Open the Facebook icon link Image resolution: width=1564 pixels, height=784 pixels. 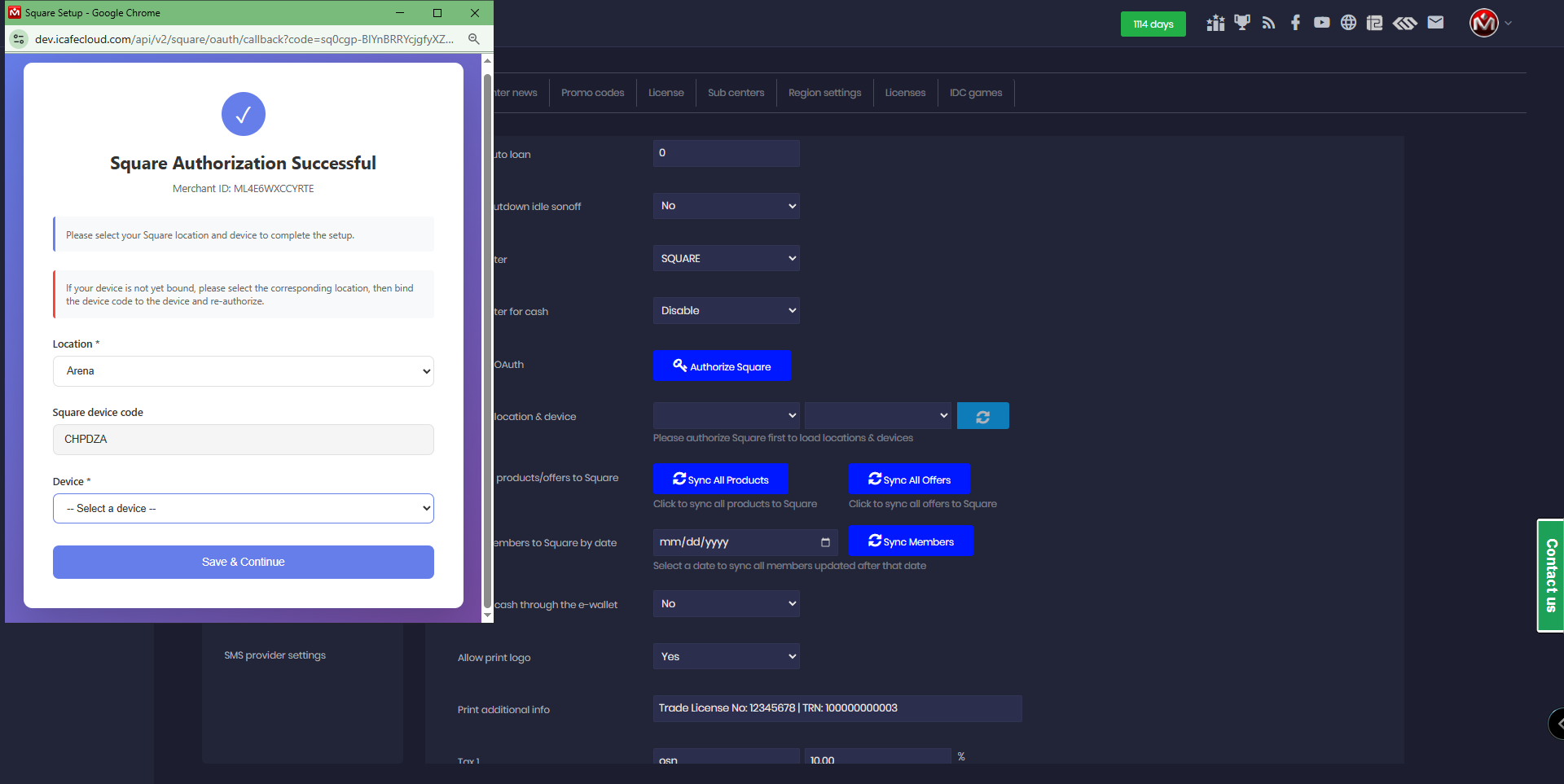(x=1295, y=23)
